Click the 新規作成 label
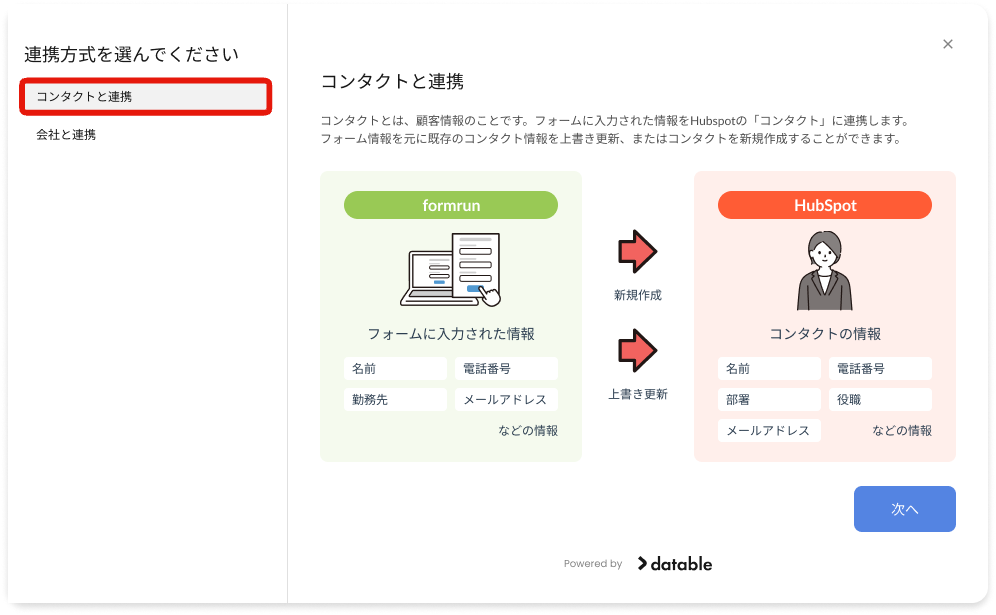This screenshot has height=615, width=996. [638, 295]
